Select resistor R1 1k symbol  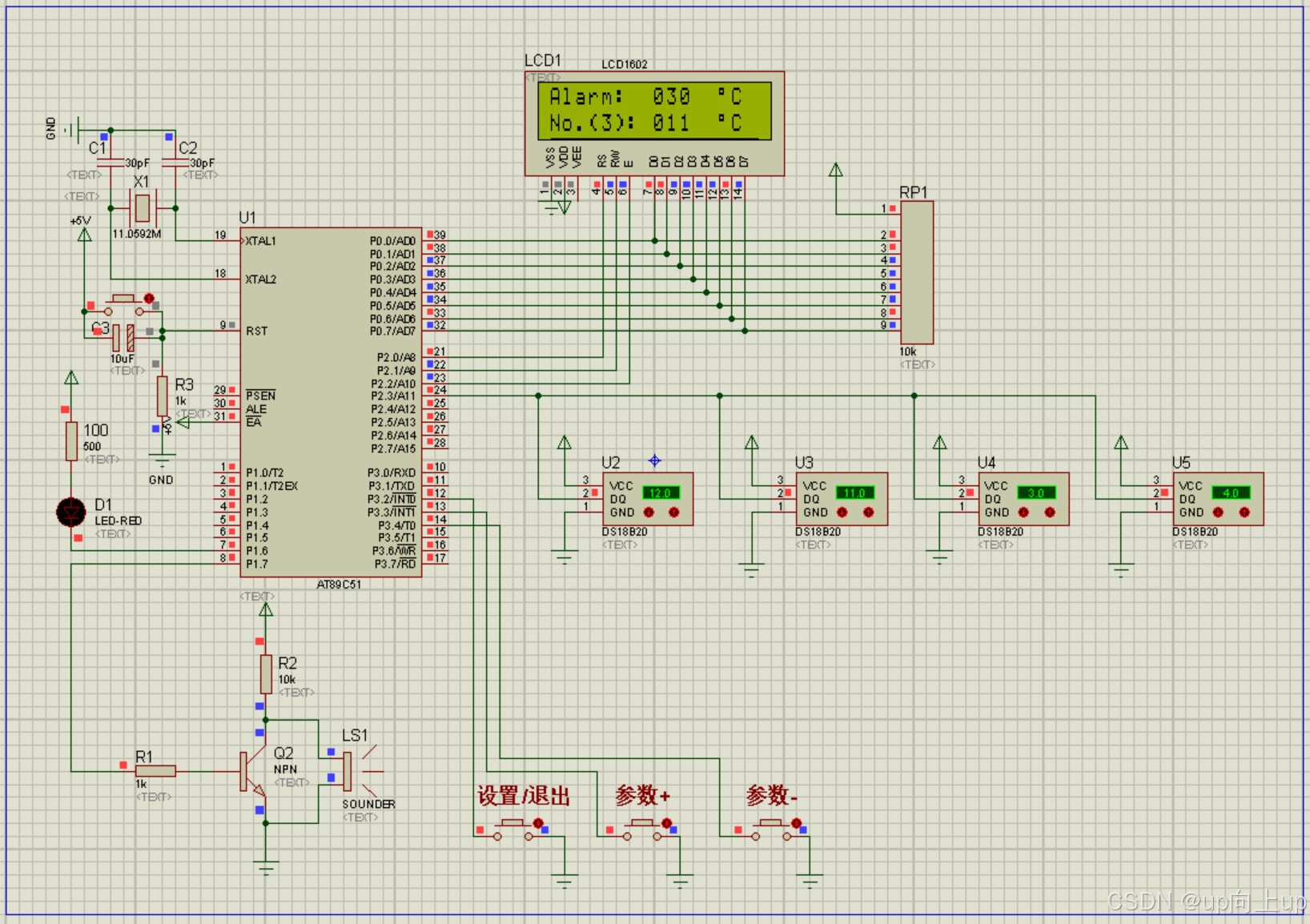pyautogui.click(x=156, y=771)
